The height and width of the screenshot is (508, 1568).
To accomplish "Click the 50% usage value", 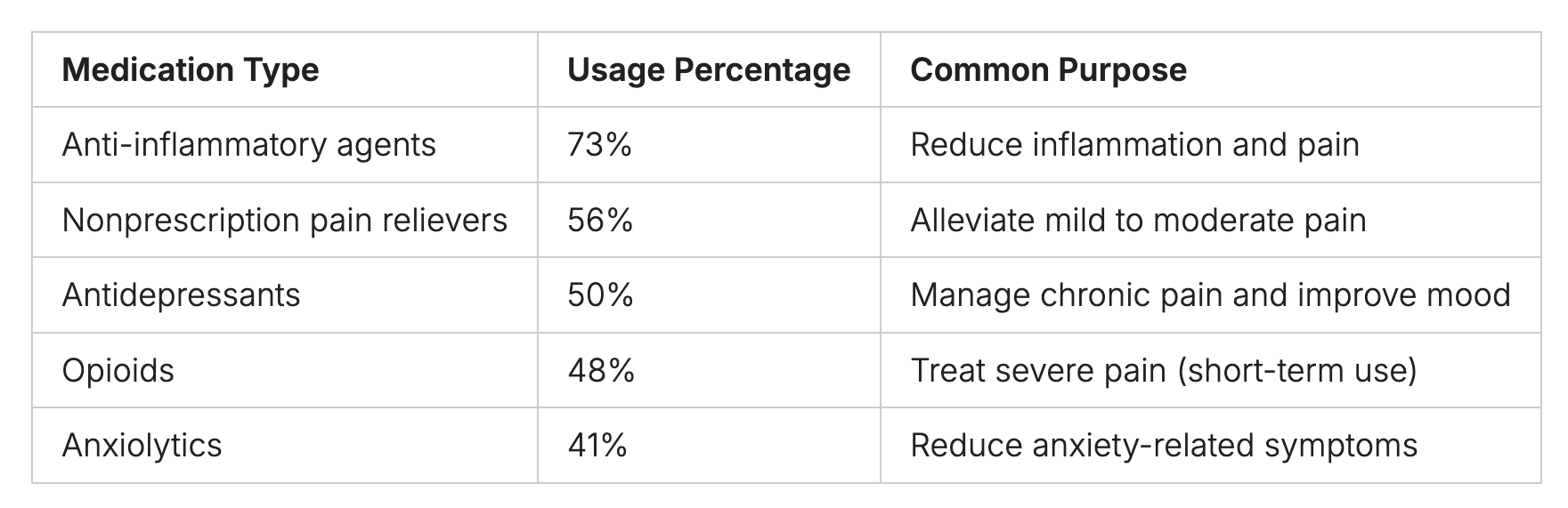I will tap(600, 295).
